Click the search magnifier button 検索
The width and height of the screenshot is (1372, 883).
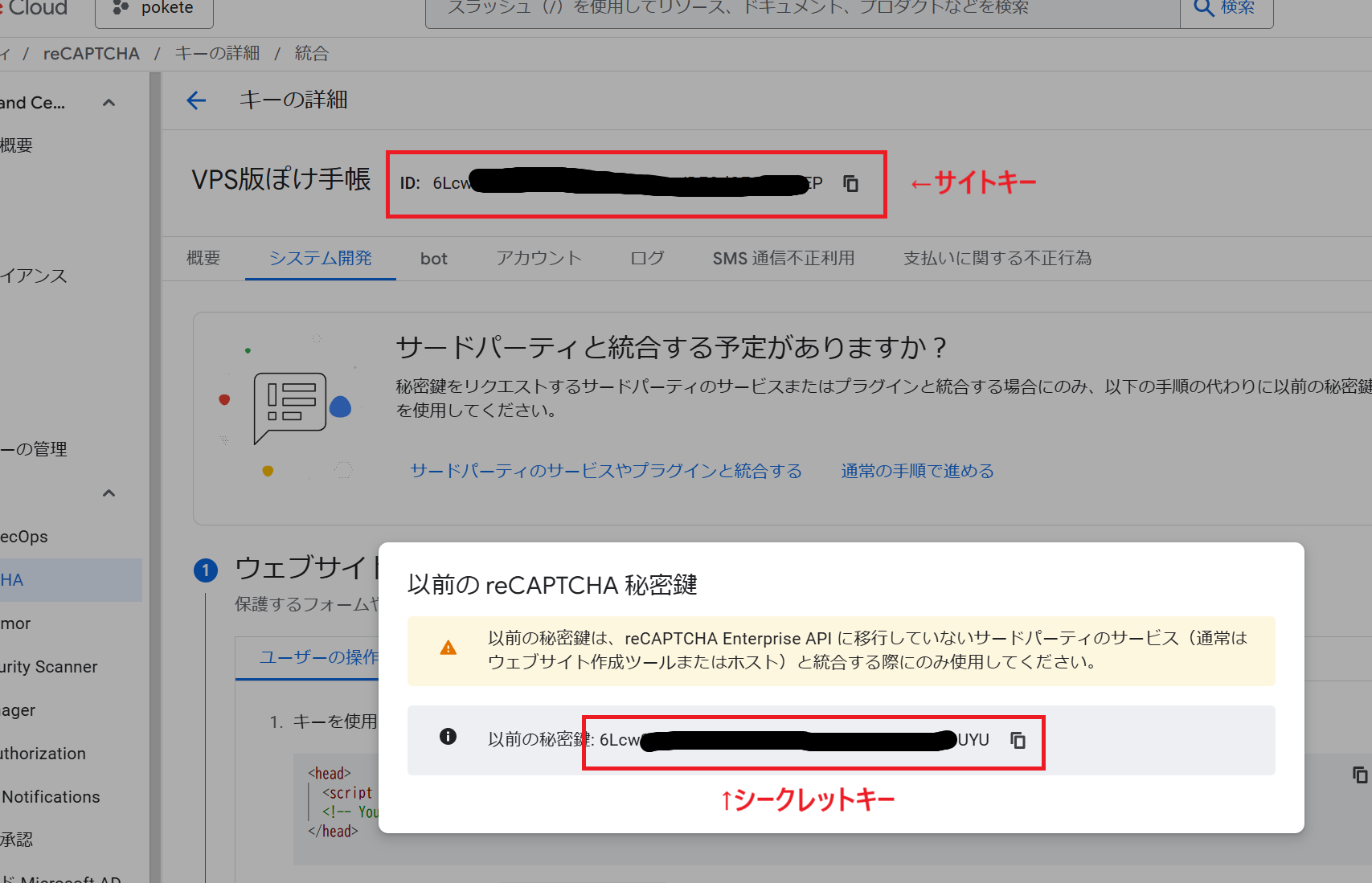(x=1226, y=8)
